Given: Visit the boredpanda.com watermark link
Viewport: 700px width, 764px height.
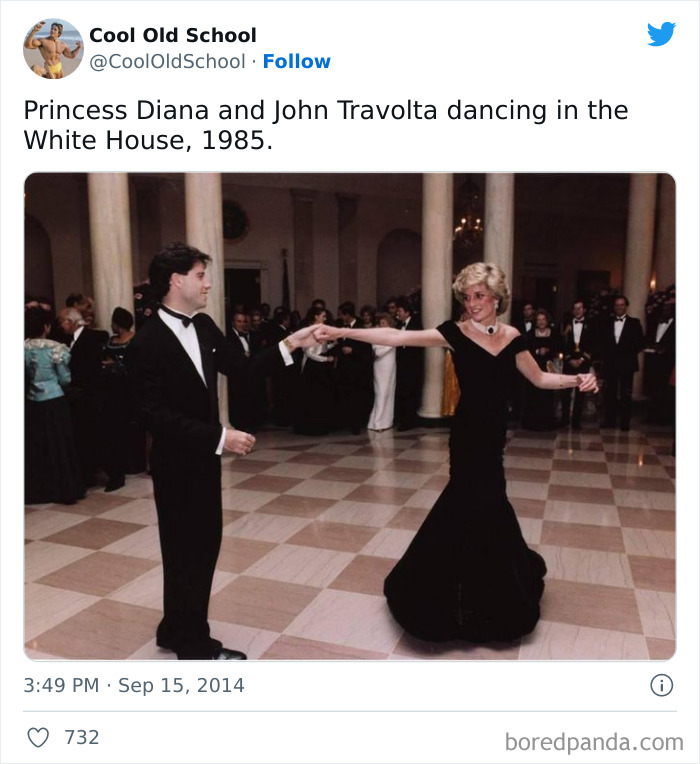Looking at the screenshot, I should click(593, 741).
